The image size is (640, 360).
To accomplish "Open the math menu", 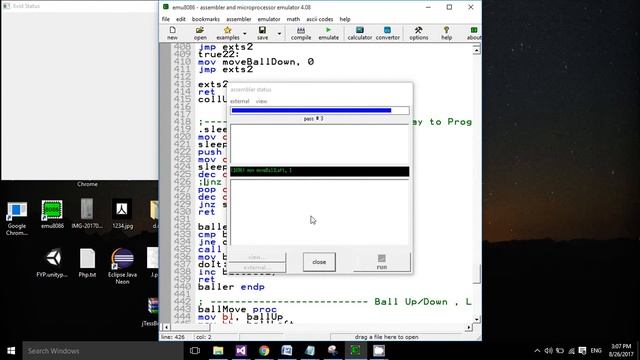I will point(293,19).
